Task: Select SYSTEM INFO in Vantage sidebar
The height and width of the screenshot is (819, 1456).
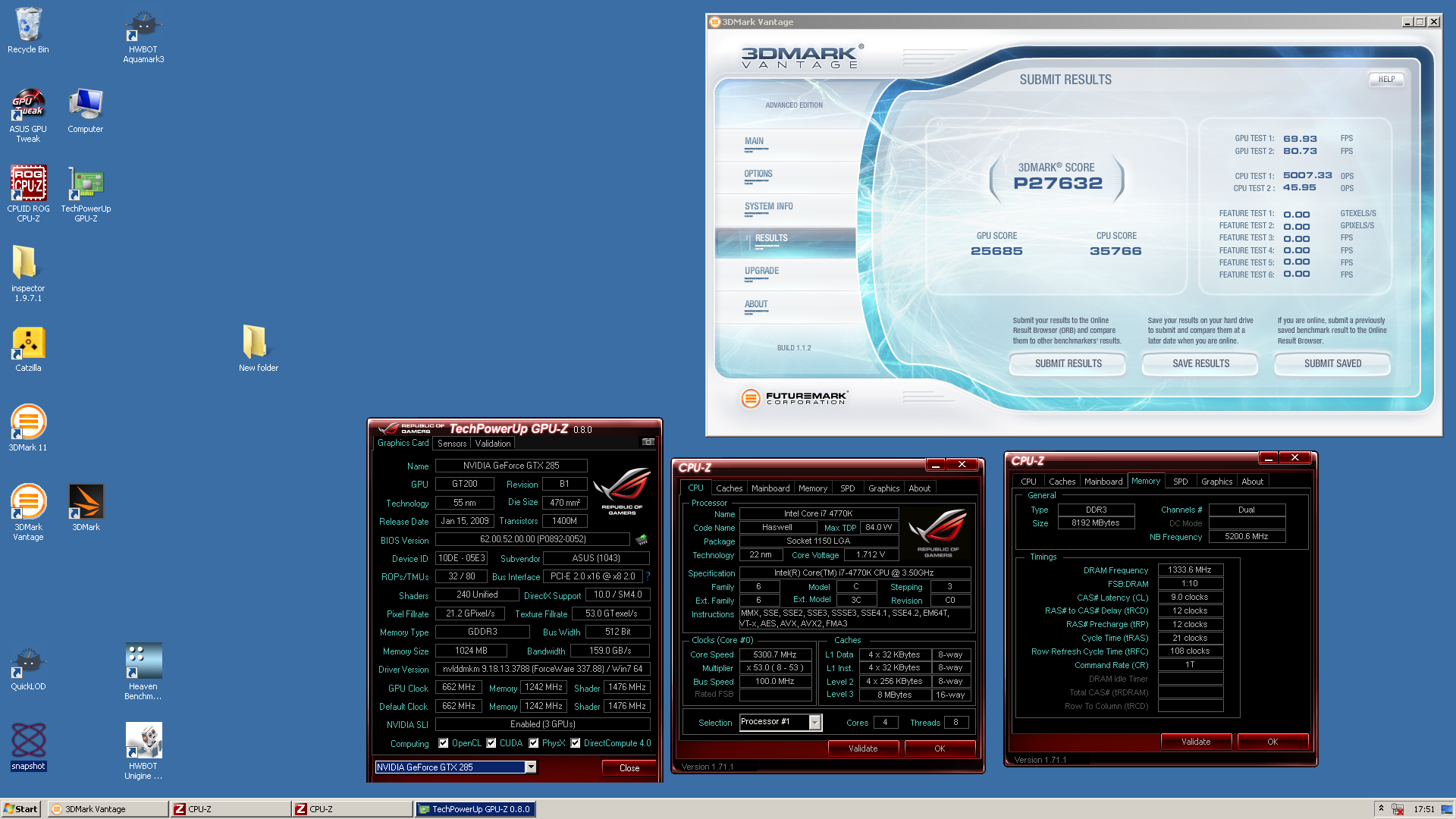Action: click(x=786, y=209)
